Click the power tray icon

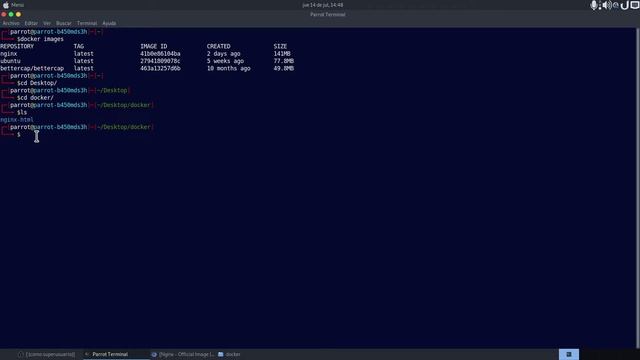pos(625,5)
